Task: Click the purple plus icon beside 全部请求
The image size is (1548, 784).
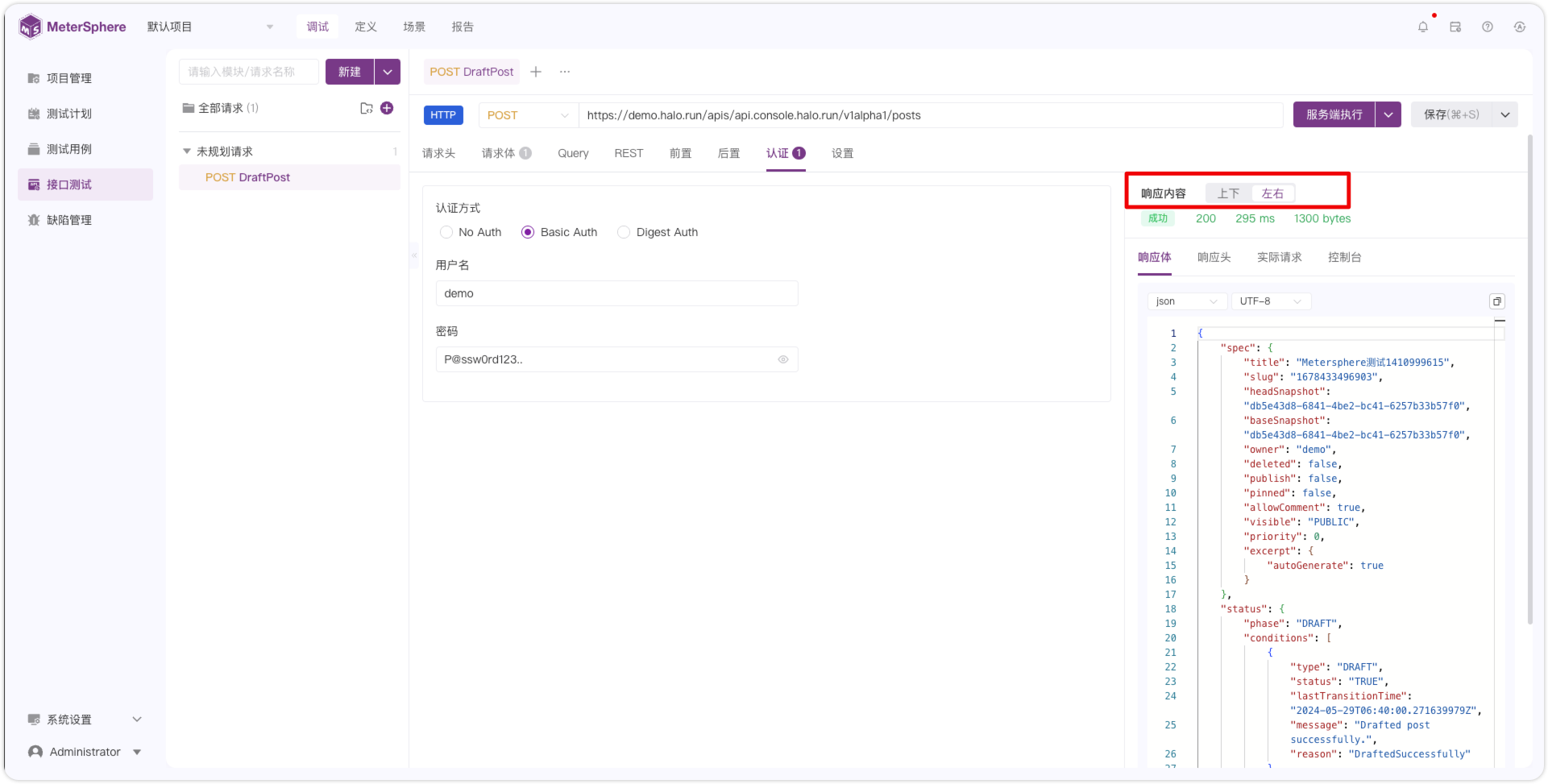Action: (387, 108)
